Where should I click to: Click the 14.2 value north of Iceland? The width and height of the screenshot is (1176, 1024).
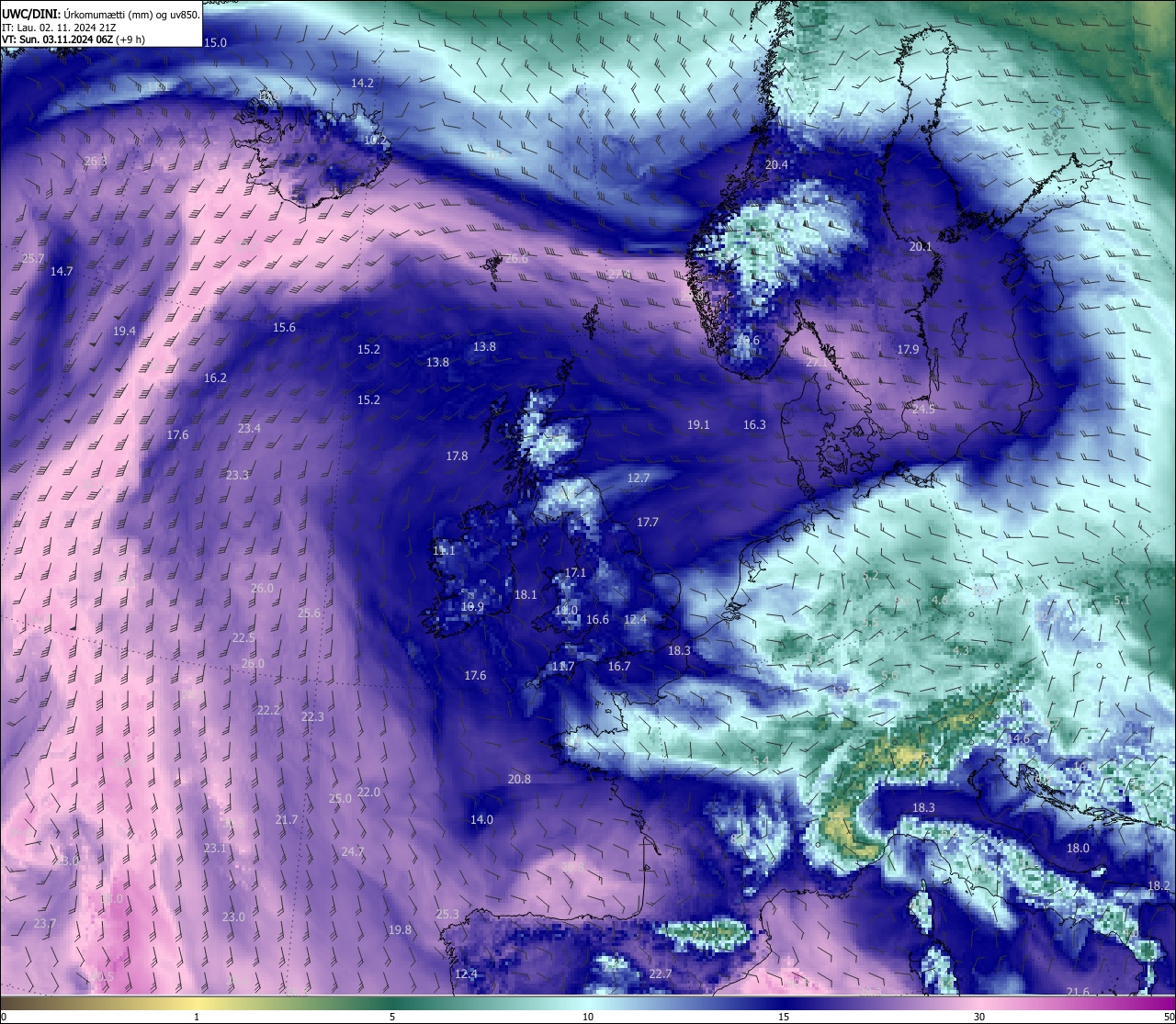pyautogui.click(x=362, y=83)
